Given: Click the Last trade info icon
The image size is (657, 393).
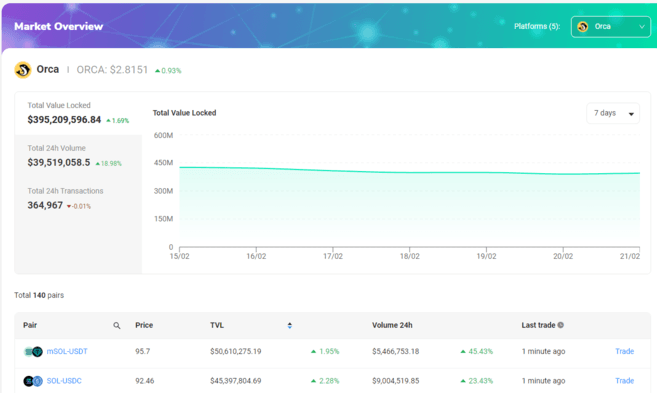Looking at the screenshot, I should 561,325.
